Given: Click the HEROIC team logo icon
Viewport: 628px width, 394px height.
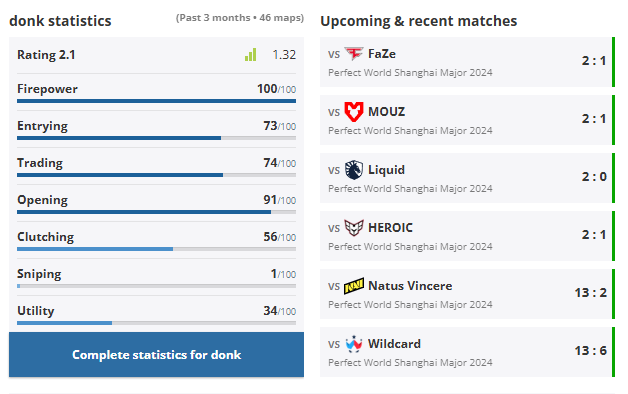Looking at the screenshot, I should (x=354, y=228).
